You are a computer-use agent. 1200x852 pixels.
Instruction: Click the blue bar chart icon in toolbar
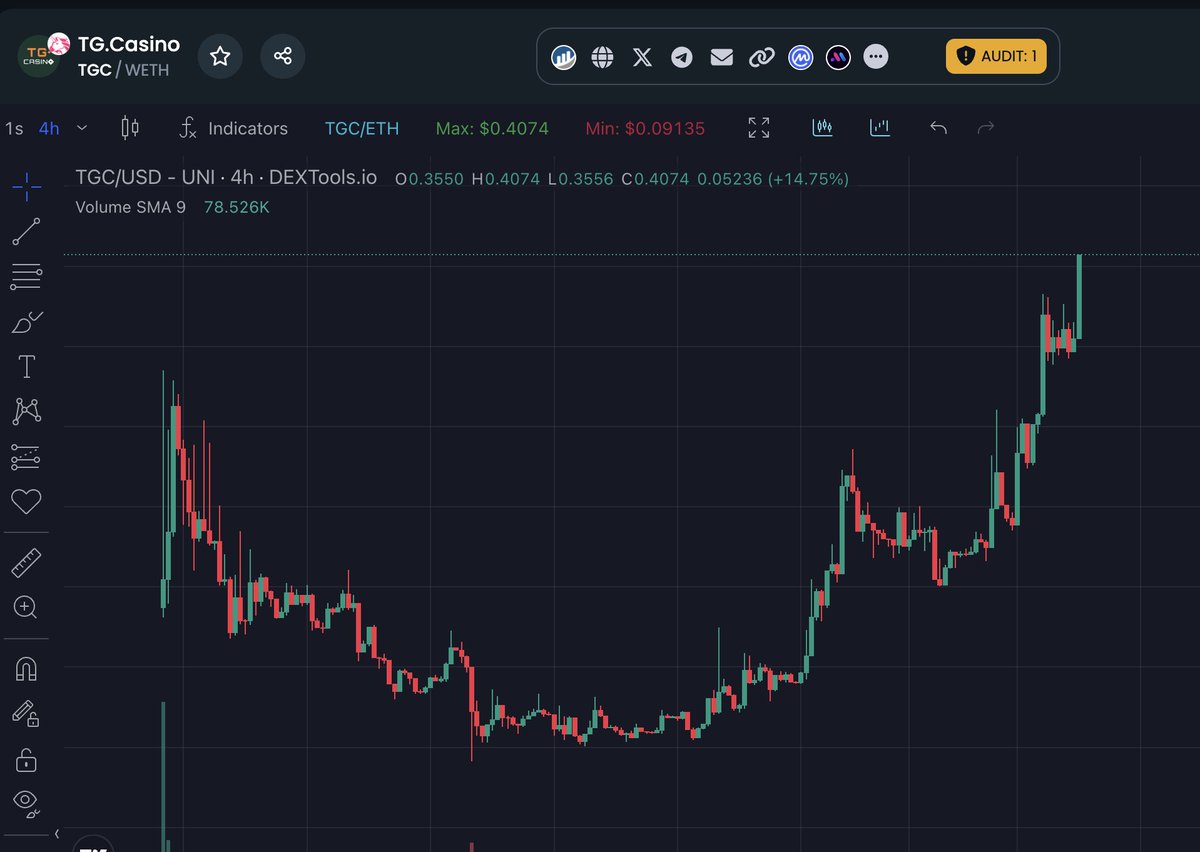[880, 128]
